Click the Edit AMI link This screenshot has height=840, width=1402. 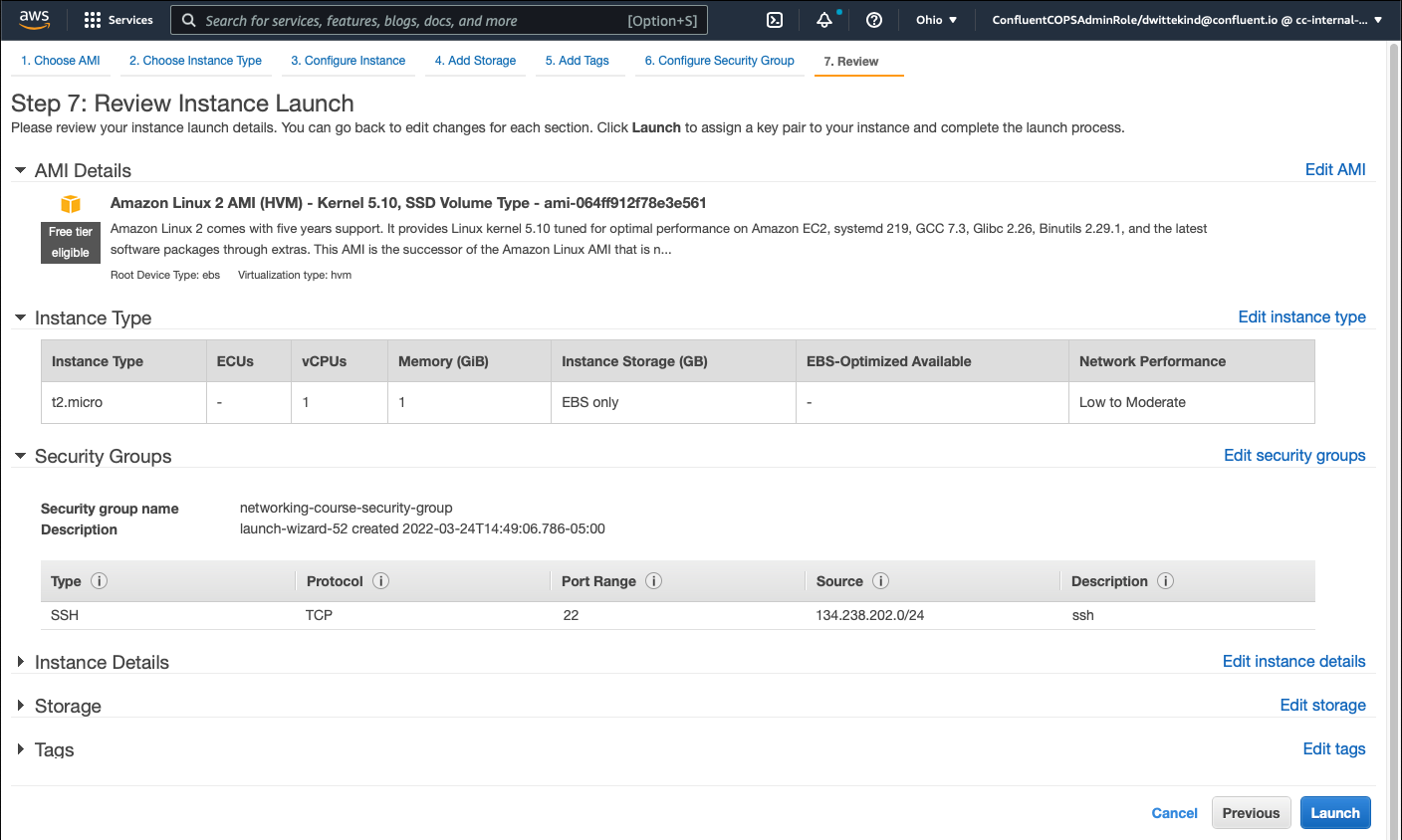click(1335, 169)
